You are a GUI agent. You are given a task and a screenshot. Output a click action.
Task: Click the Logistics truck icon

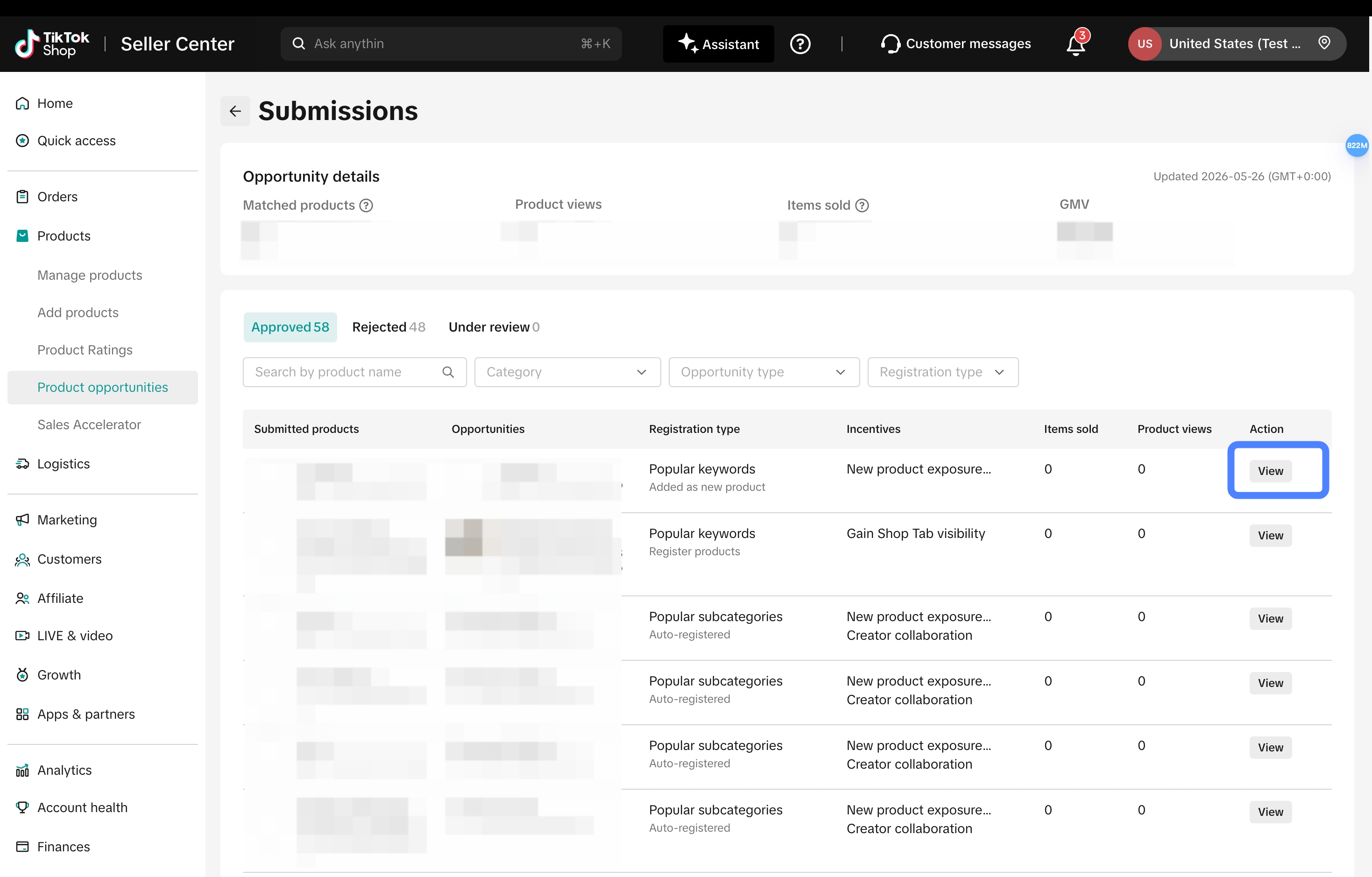22,464
